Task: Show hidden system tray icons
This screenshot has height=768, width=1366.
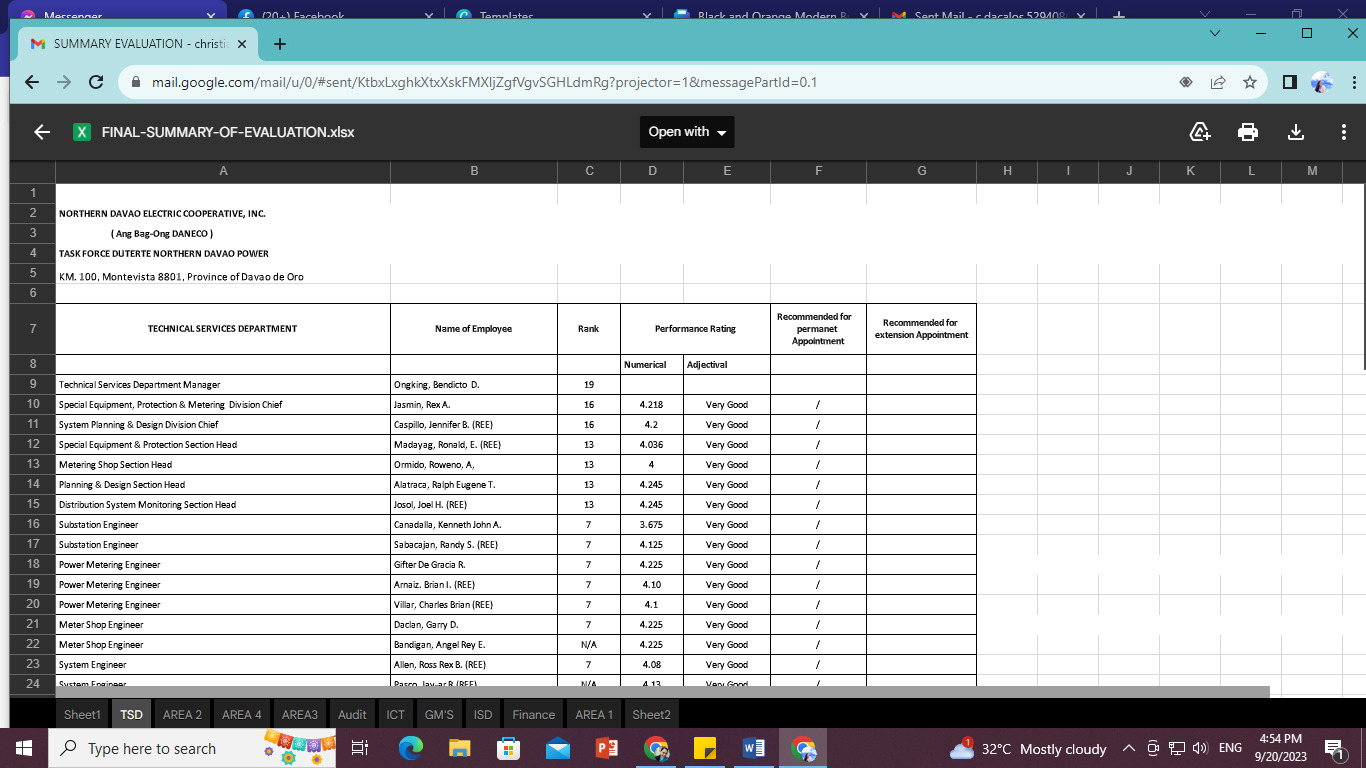Action: (1129, 748)
